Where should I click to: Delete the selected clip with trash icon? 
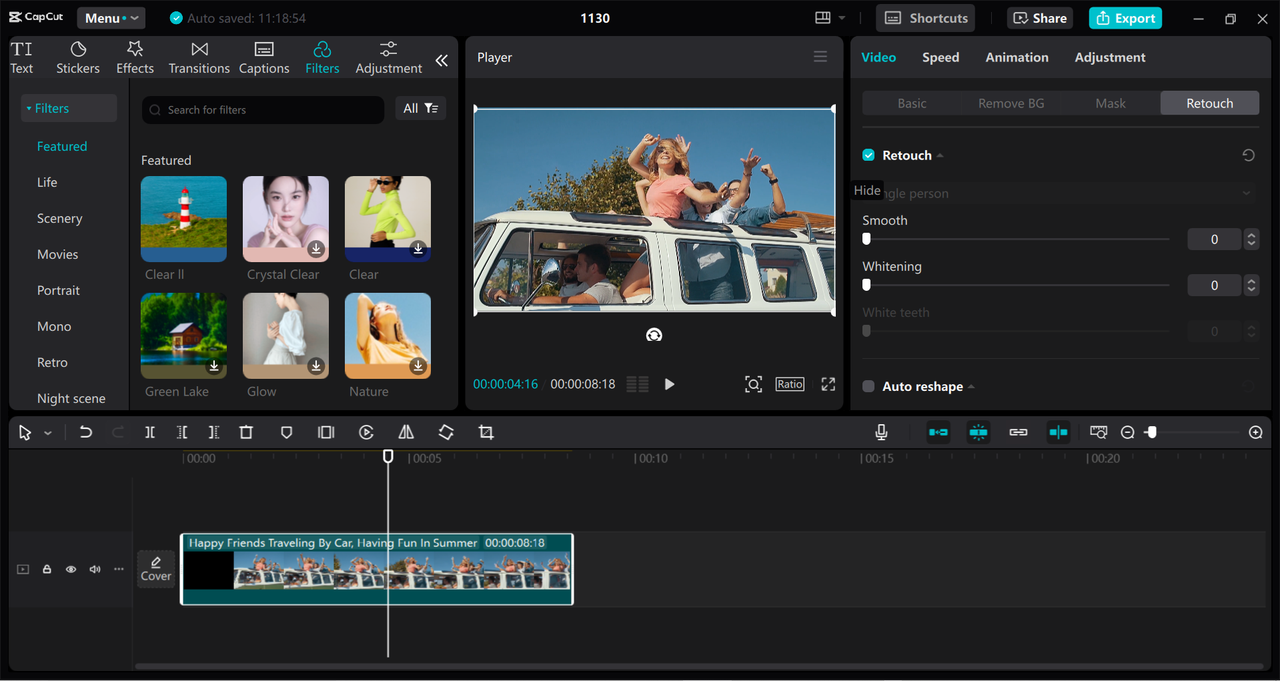coord(246,432)
